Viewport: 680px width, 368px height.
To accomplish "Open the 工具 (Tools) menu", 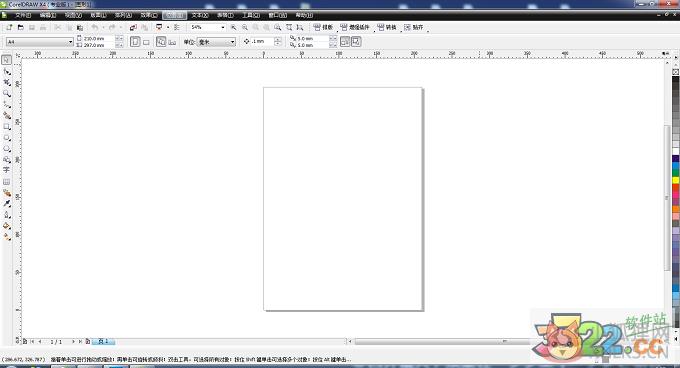I will coord(251,15).
